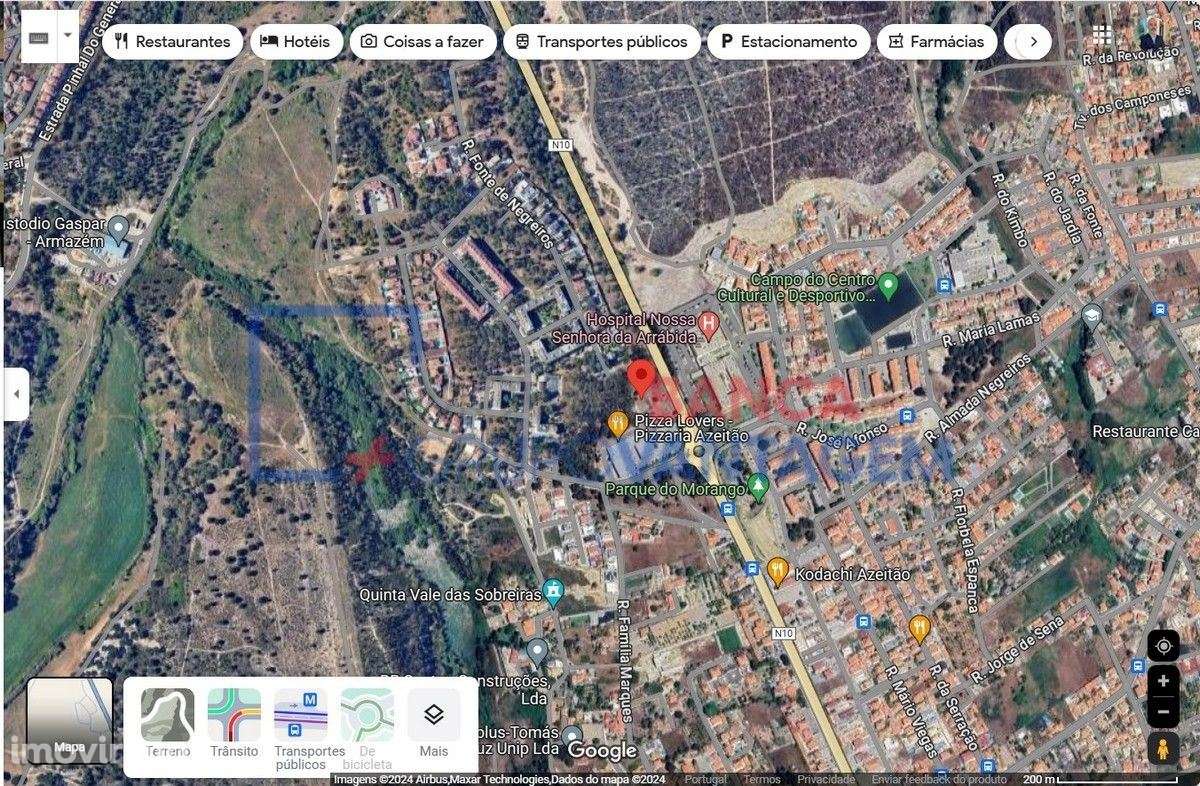
Task: Open Quinta Vale das Sobreiras marker
Action: [552, 592]
